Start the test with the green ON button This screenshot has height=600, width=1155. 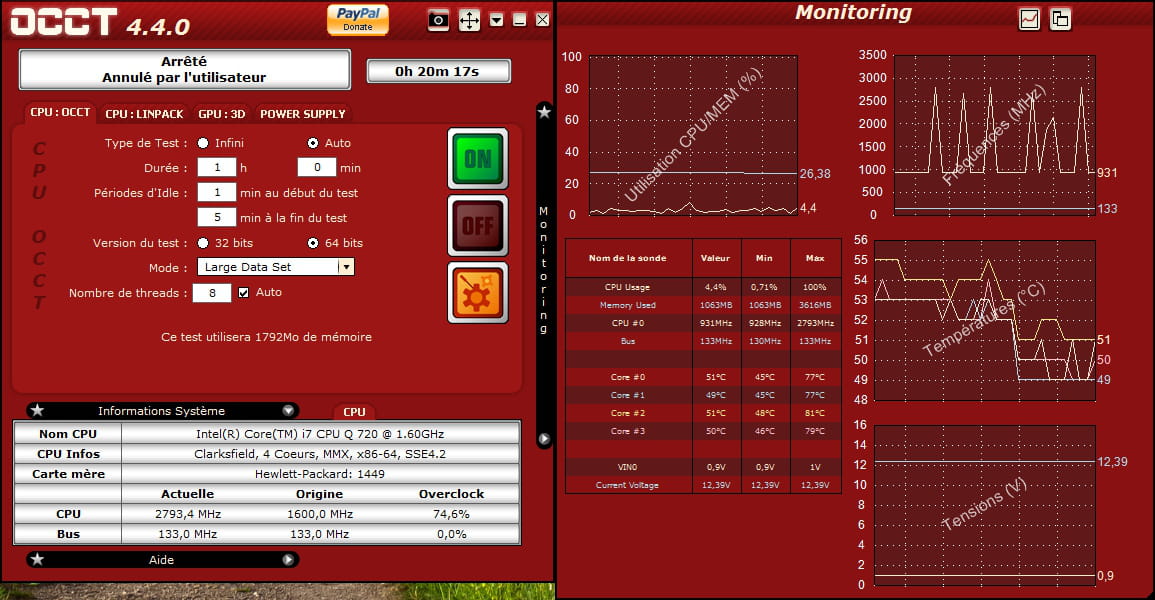(478, 158)
